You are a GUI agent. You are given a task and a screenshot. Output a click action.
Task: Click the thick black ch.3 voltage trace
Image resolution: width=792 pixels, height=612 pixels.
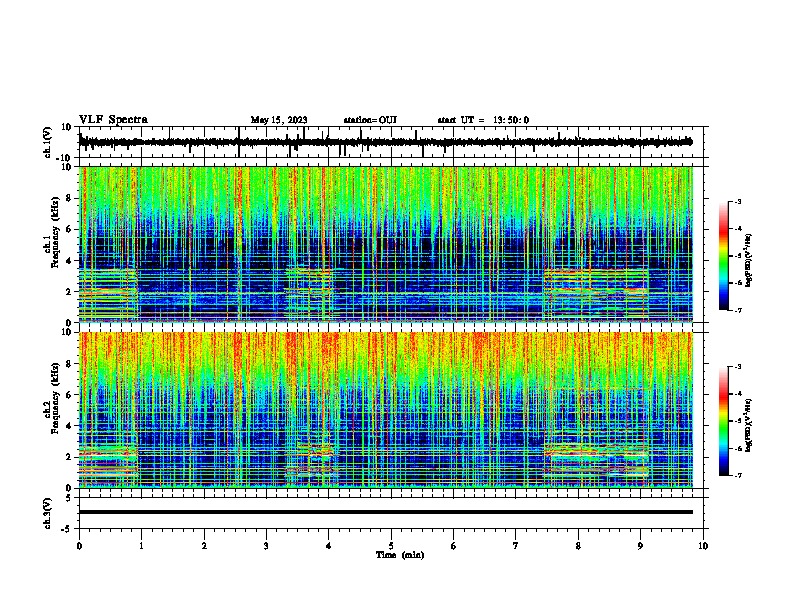coord(386,512)
